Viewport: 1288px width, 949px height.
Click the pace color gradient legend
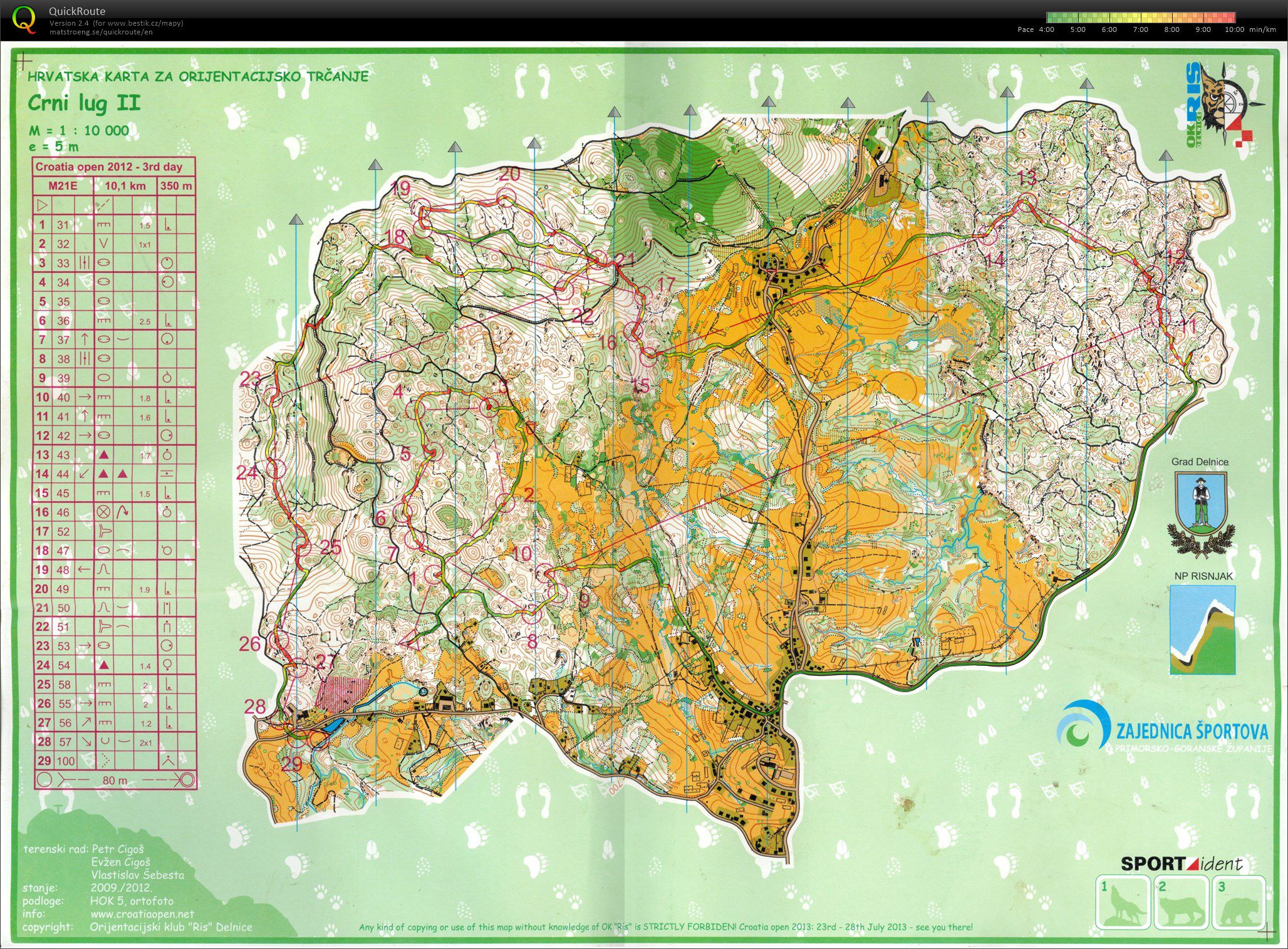(1141, 18)
